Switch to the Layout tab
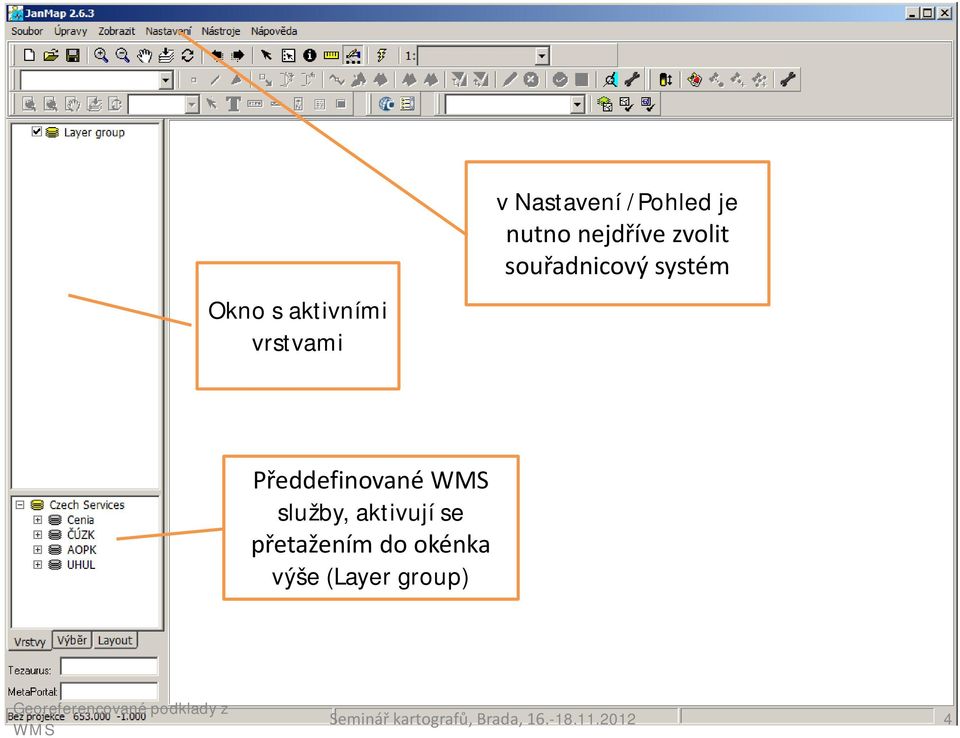The height and width of the screenshot is (738, 960). click(114, 640)
